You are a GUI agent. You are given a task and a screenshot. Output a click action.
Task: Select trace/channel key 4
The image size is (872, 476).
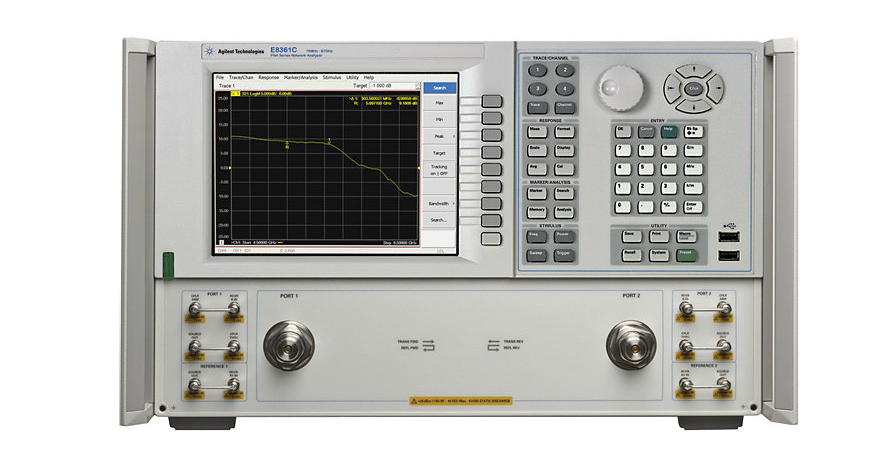(x=564, y=88)
